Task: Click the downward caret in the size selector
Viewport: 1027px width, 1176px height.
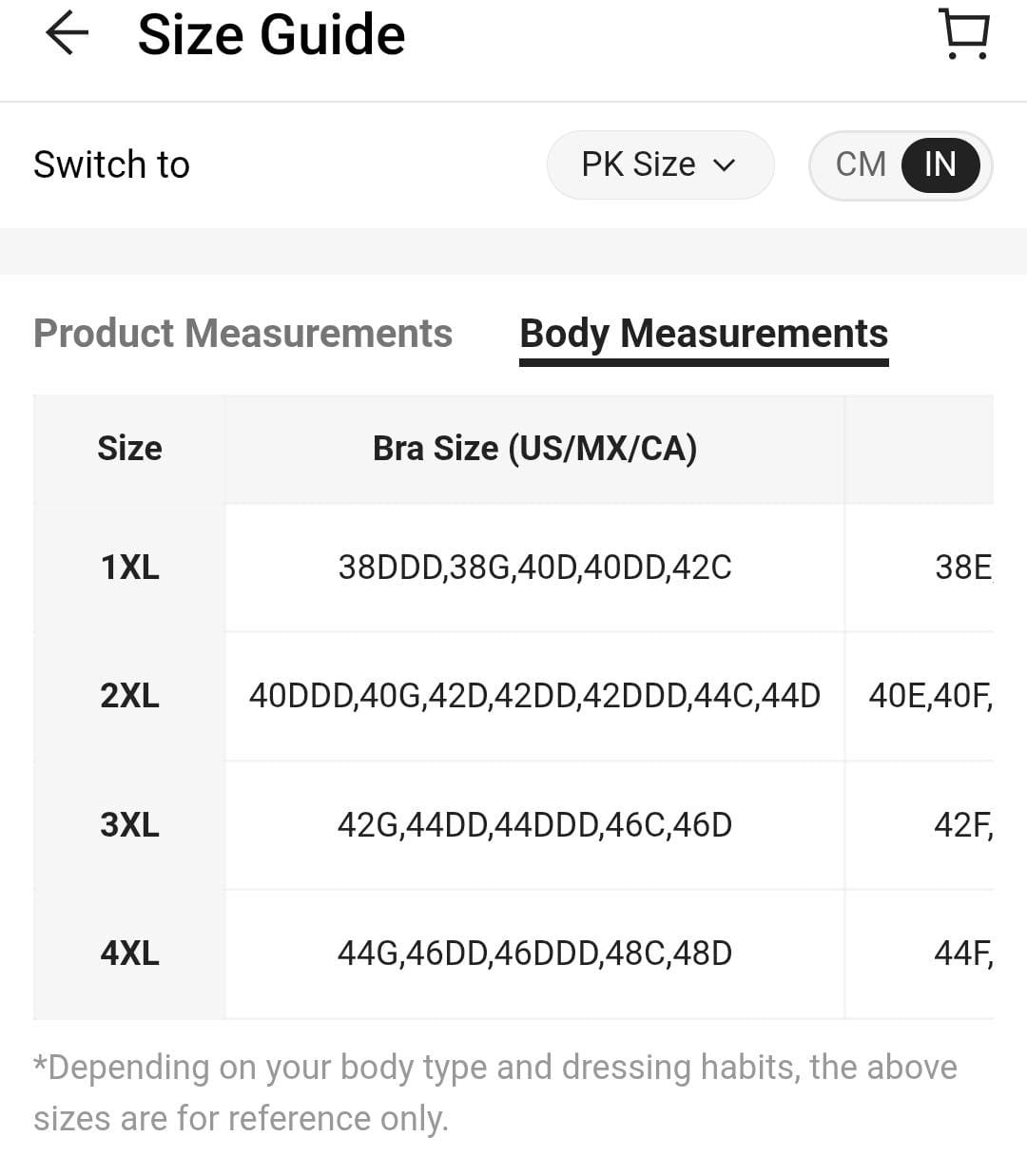Action: (x=725, y=164)
